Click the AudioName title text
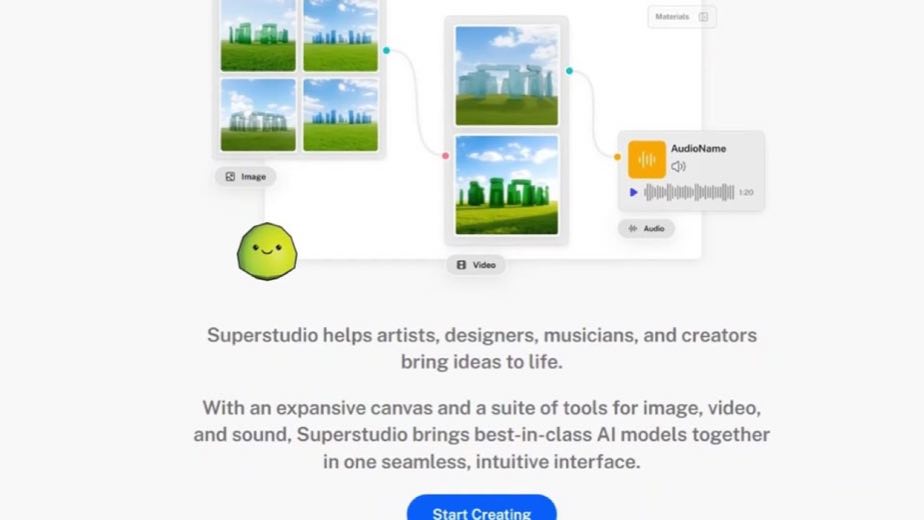This screenshot has width=924, height=520. point(698,149)
